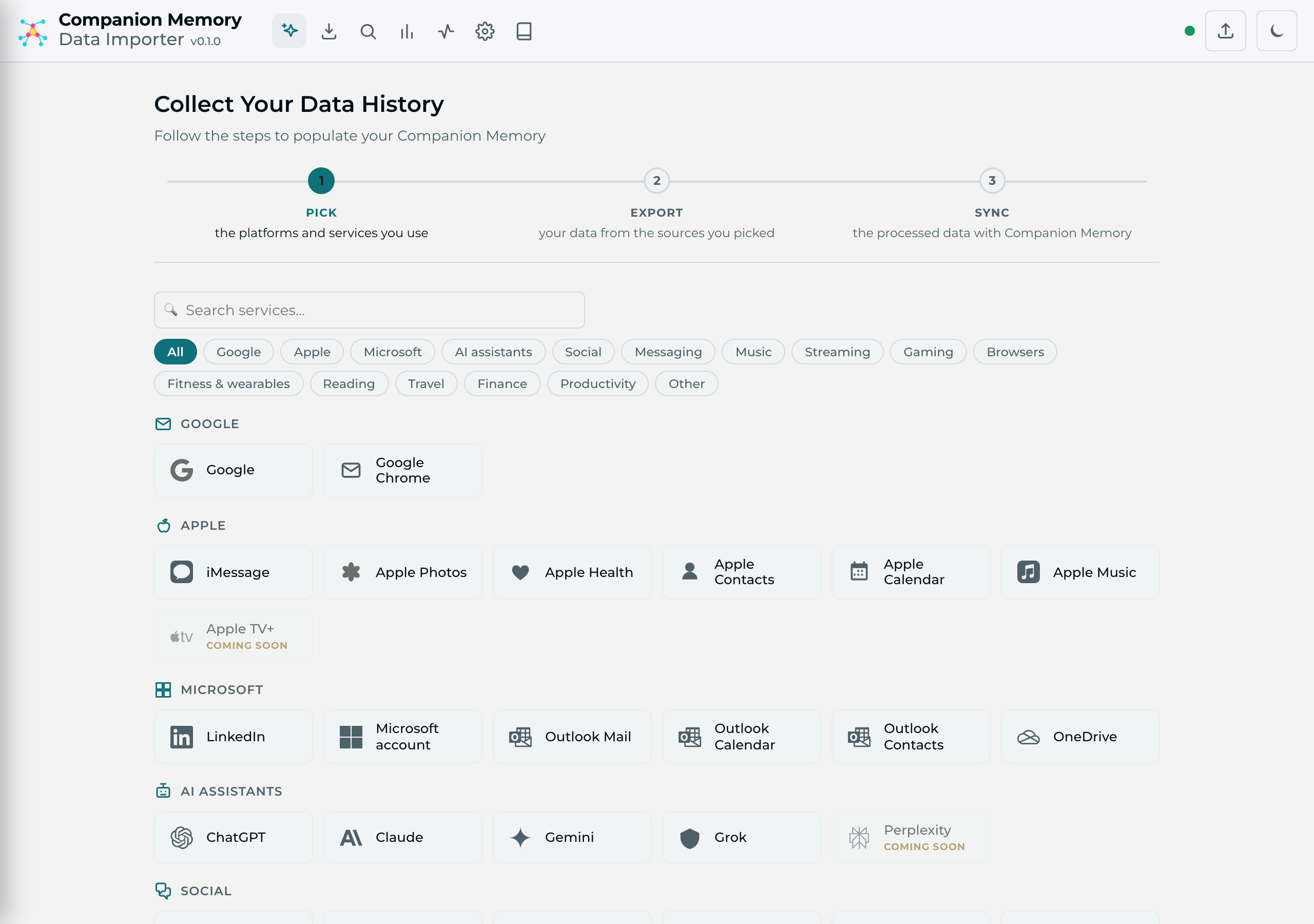Open the bar chart statistics icon
Viewport: 1314px width, 924px height.
[407, 31]
